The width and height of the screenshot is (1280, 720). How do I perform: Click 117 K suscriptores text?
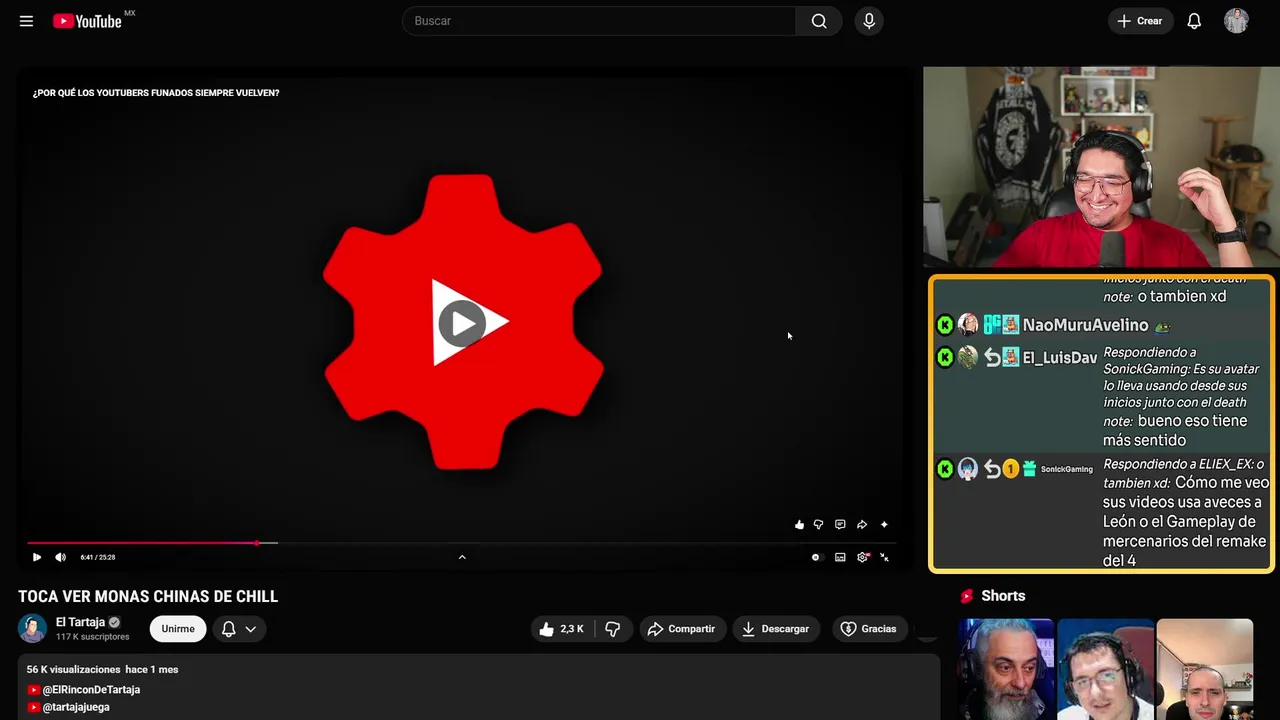click(x=93, y=637)
